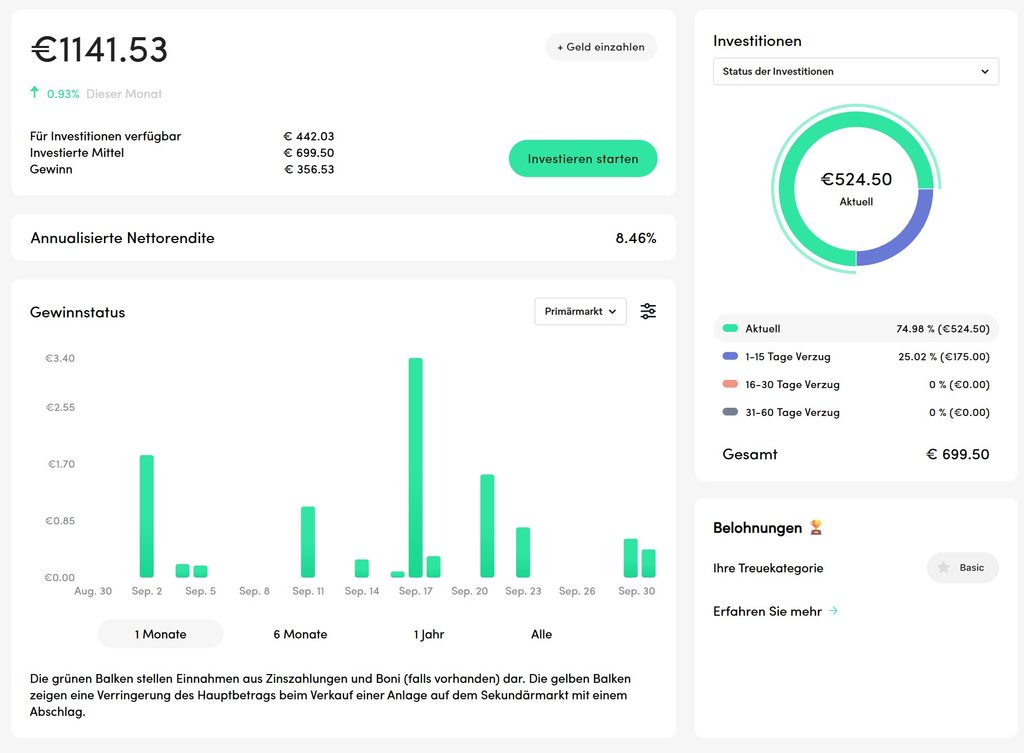Select the 16-30 Tage Verzug legend row
Viewport: 1024px width, 753px height.
(x=856, y=384)
